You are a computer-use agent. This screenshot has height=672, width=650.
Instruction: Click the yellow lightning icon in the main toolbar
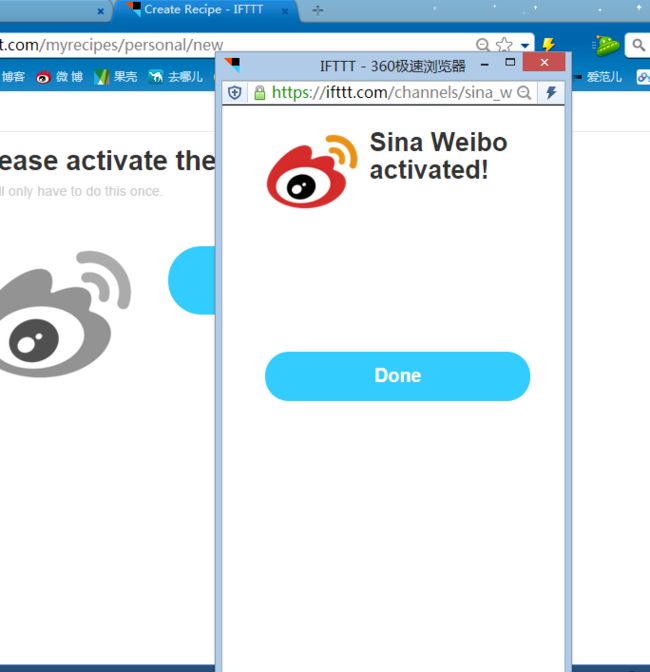(x=548, y=44)
